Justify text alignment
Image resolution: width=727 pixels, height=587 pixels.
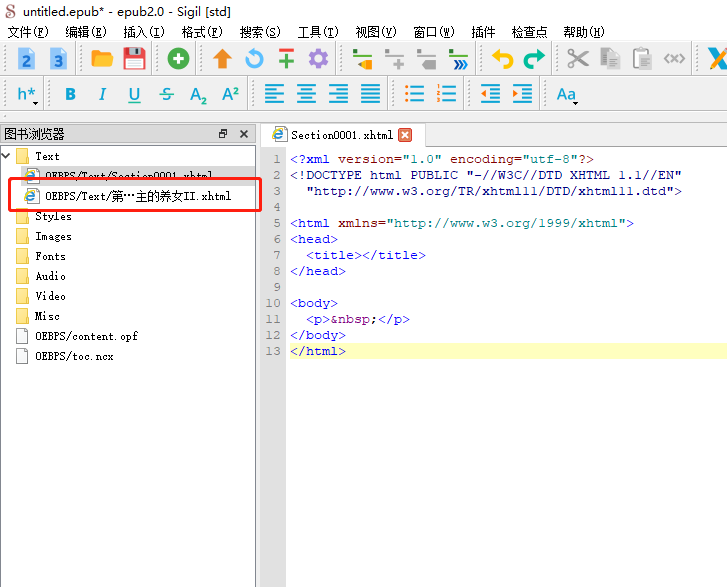pyautogui.click(x=370, y=94)
